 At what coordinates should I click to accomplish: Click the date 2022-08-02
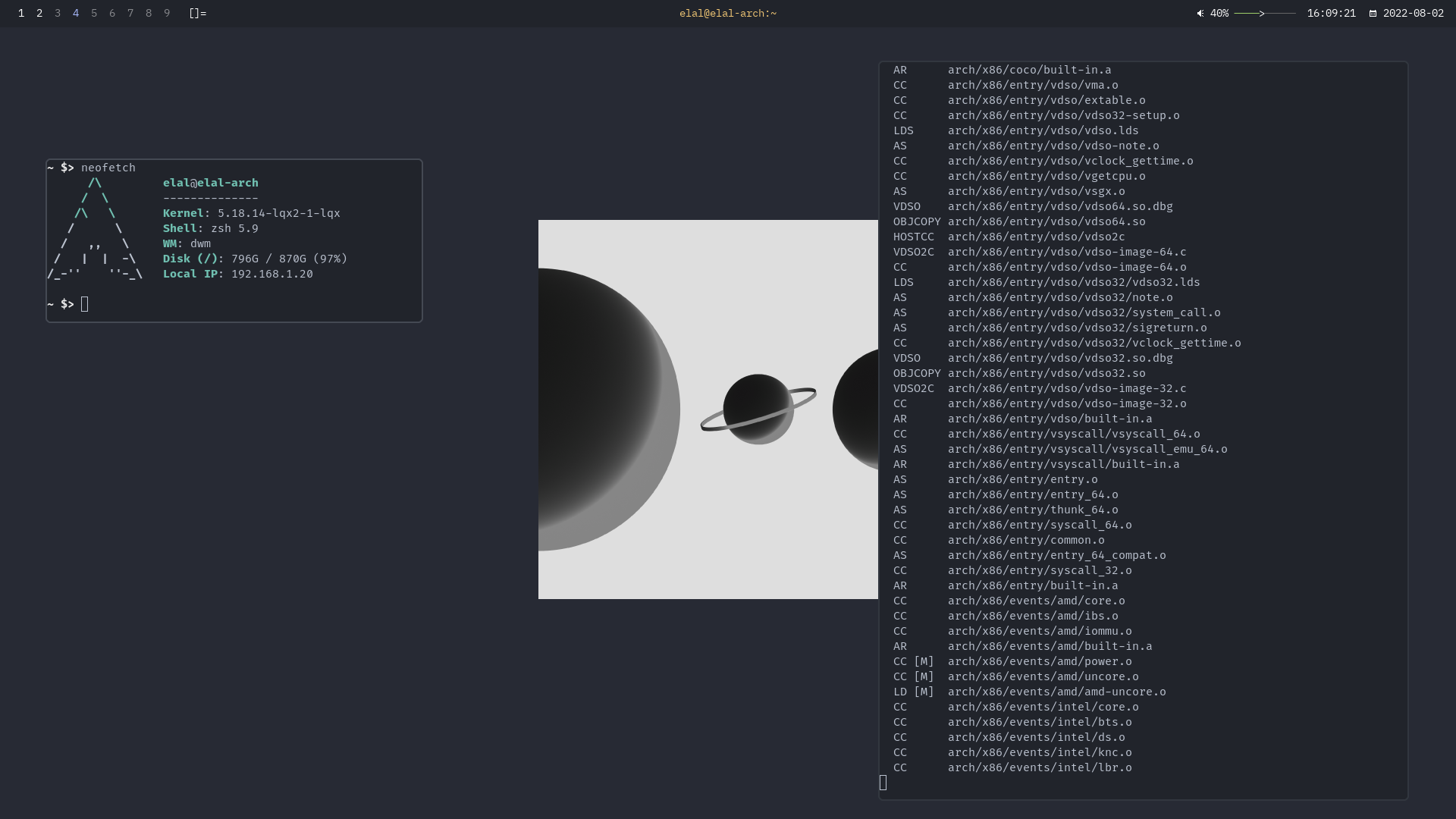tap(1414, 14)
